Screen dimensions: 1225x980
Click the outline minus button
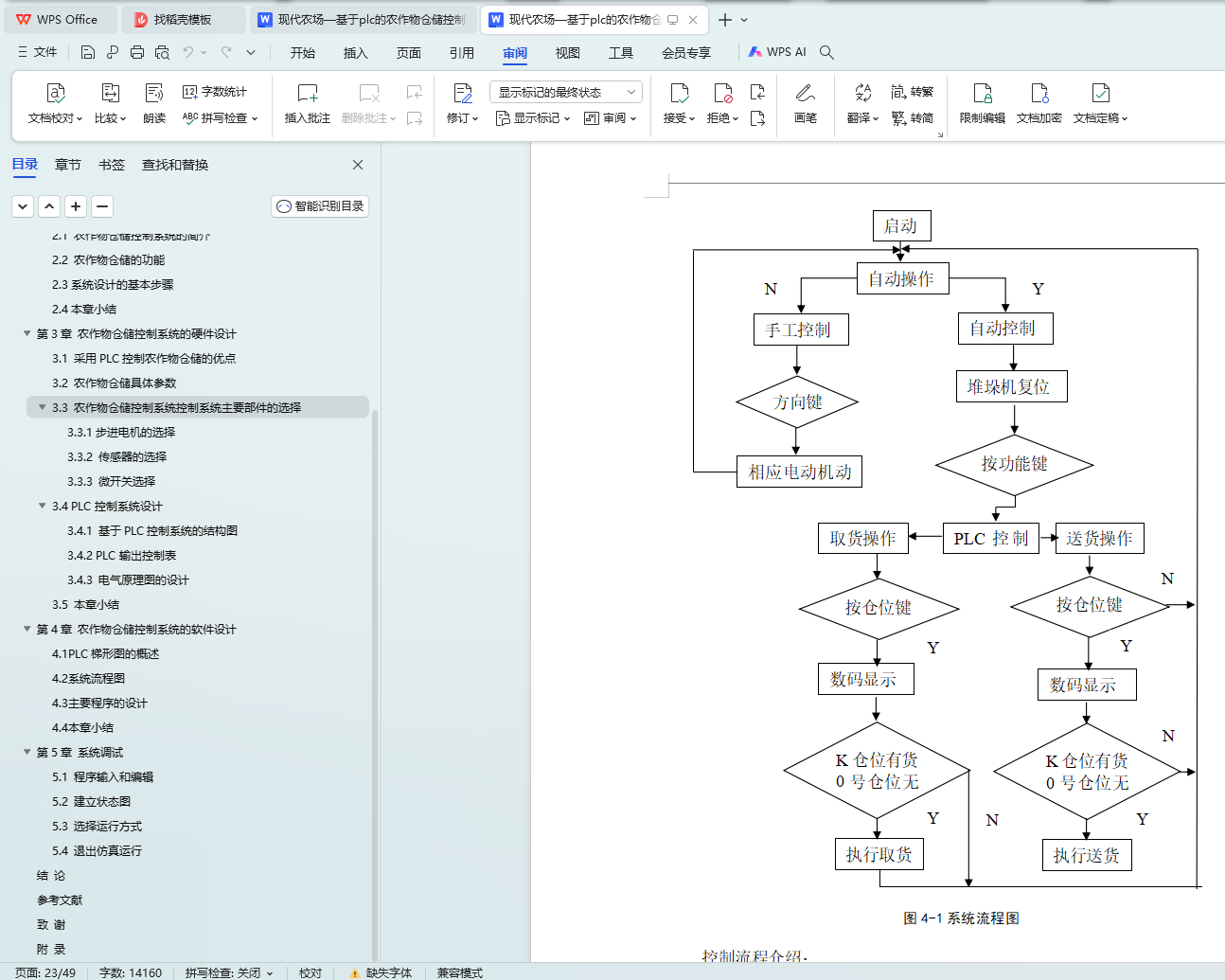pos(102,206)
